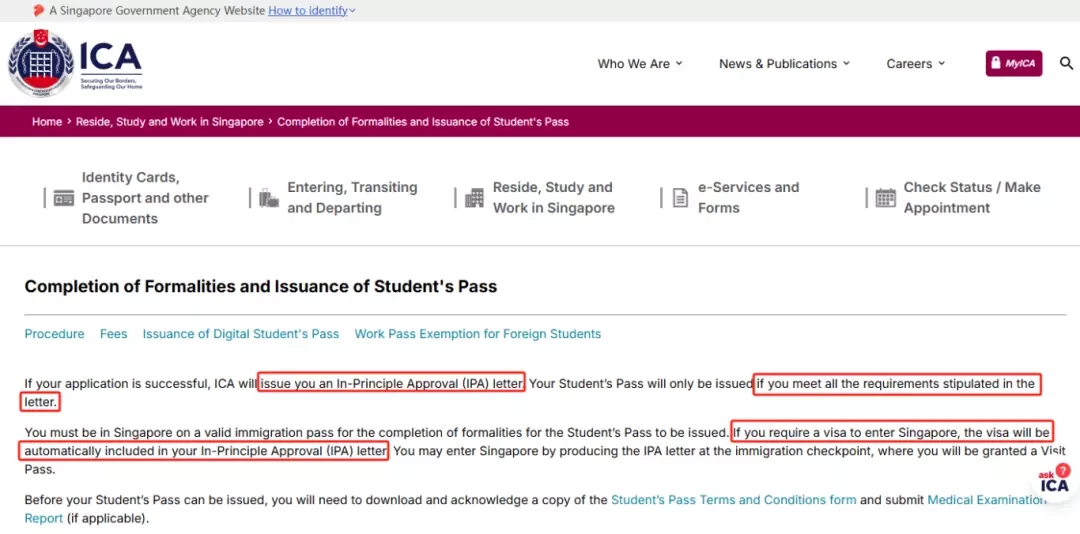Viewport: 1080px width, 534px height.
Task: Click the MyICA login button
Action: tap(1014, 63)
